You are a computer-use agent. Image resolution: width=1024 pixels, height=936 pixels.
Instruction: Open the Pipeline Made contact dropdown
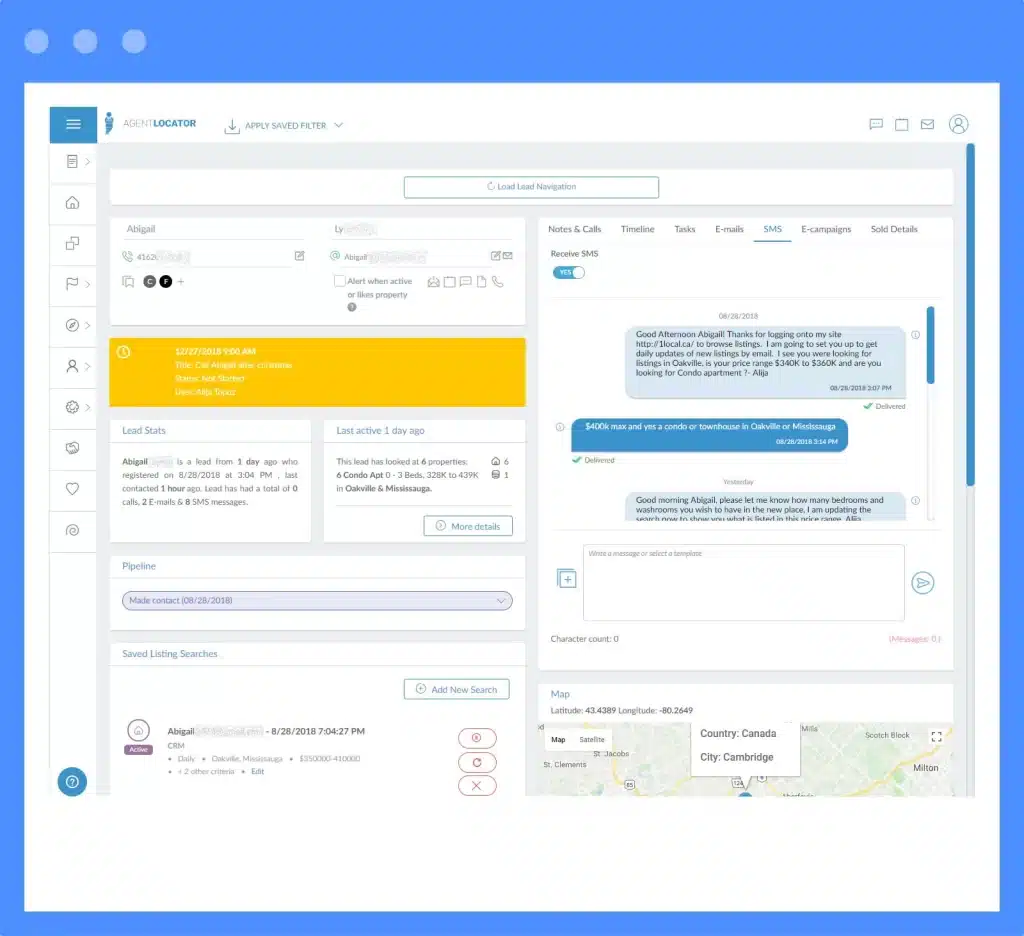[317, 601]
